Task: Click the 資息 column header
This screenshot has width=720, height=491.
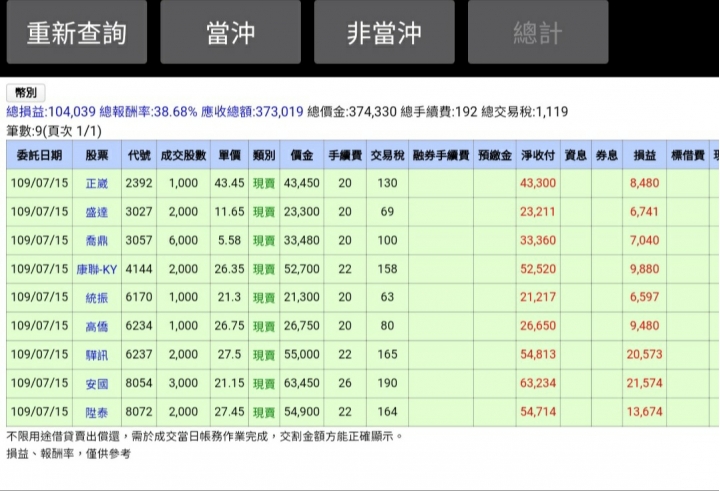Action: coord(576,155)
